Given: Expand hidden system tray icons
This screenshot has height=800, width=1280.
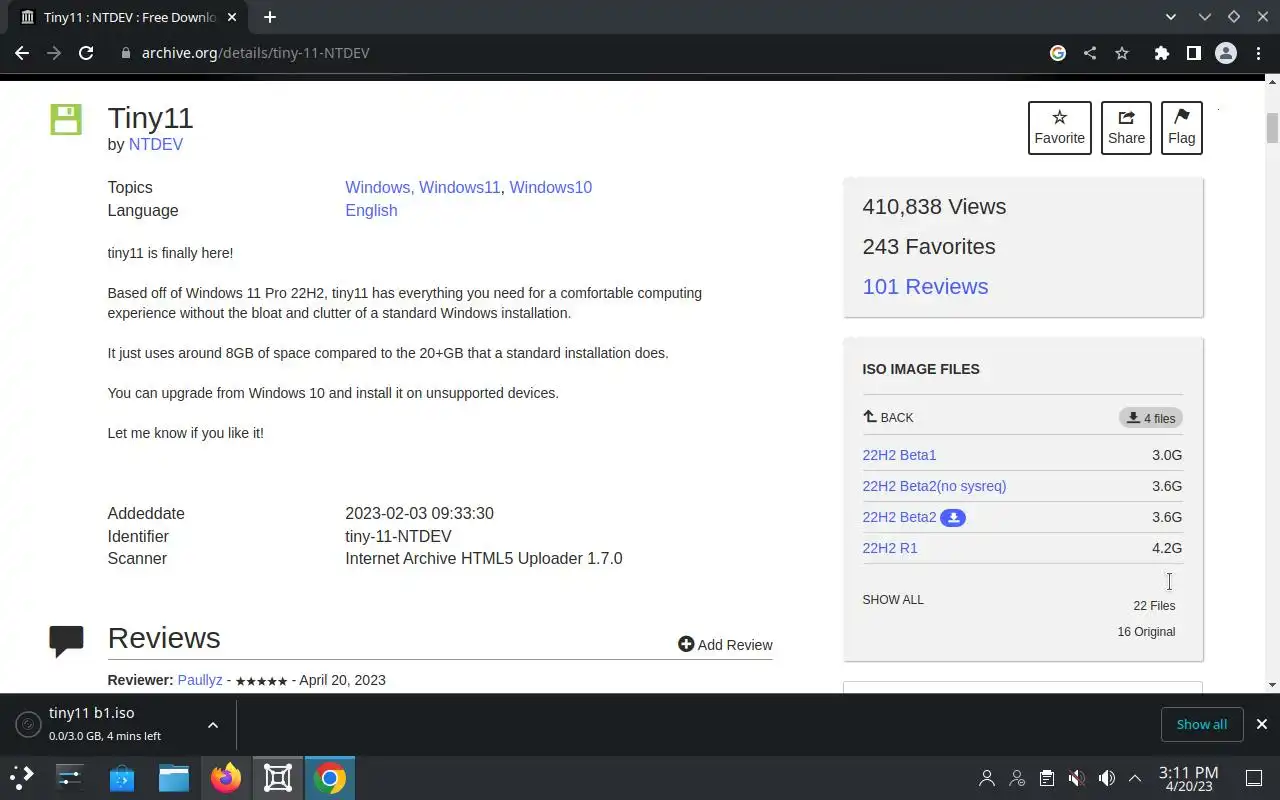Looking at the screenshot, I should [x=1135, y=778].
